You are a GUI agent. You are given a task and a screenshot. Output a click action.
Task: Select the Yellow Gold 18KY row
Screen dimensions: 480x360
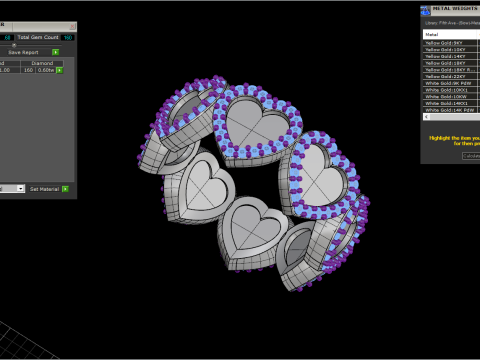(x=450, y=63)
